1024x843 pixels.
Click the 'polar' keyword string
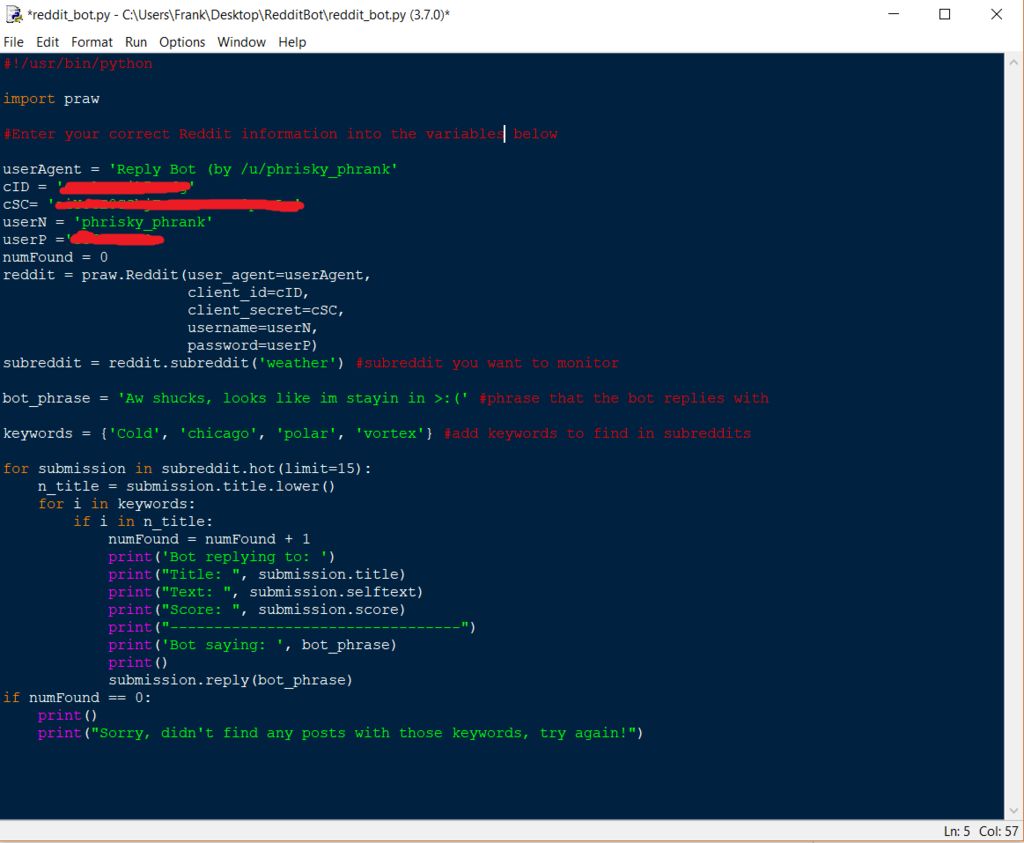[x=306, y=434]
